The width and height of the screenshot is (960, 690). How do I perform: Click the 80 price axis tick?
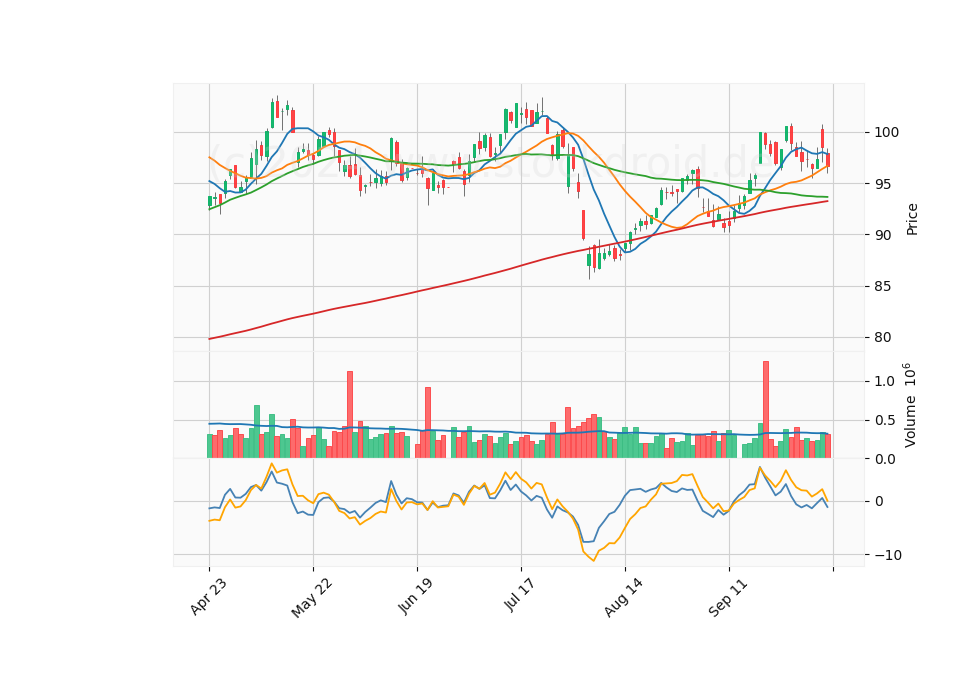tap(882, 337)
